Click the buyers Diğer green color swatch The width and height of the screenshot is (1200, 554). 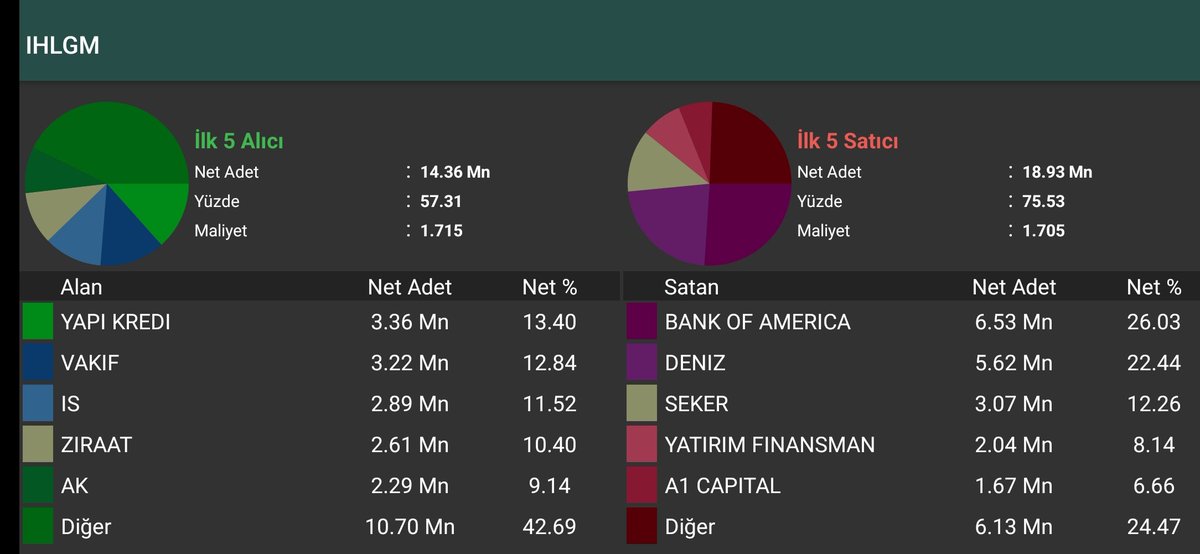(x=37, y=527)
